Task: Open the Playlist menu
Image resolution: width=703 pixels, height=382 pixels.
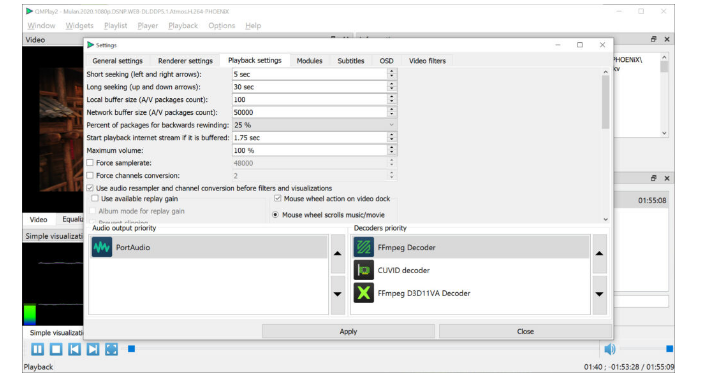Action: point(116,26)
